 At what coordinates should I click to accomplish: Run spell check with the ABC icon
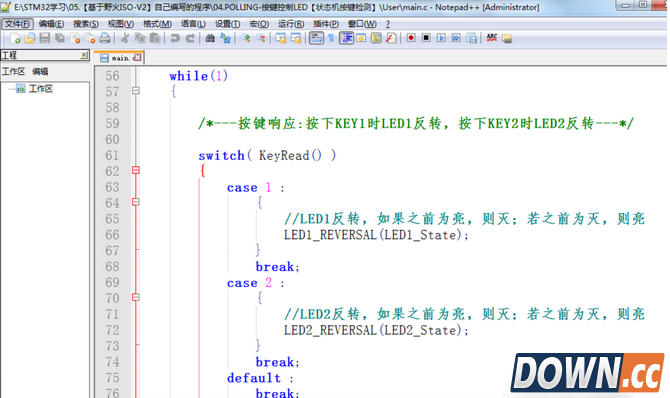tap(491, 38)
